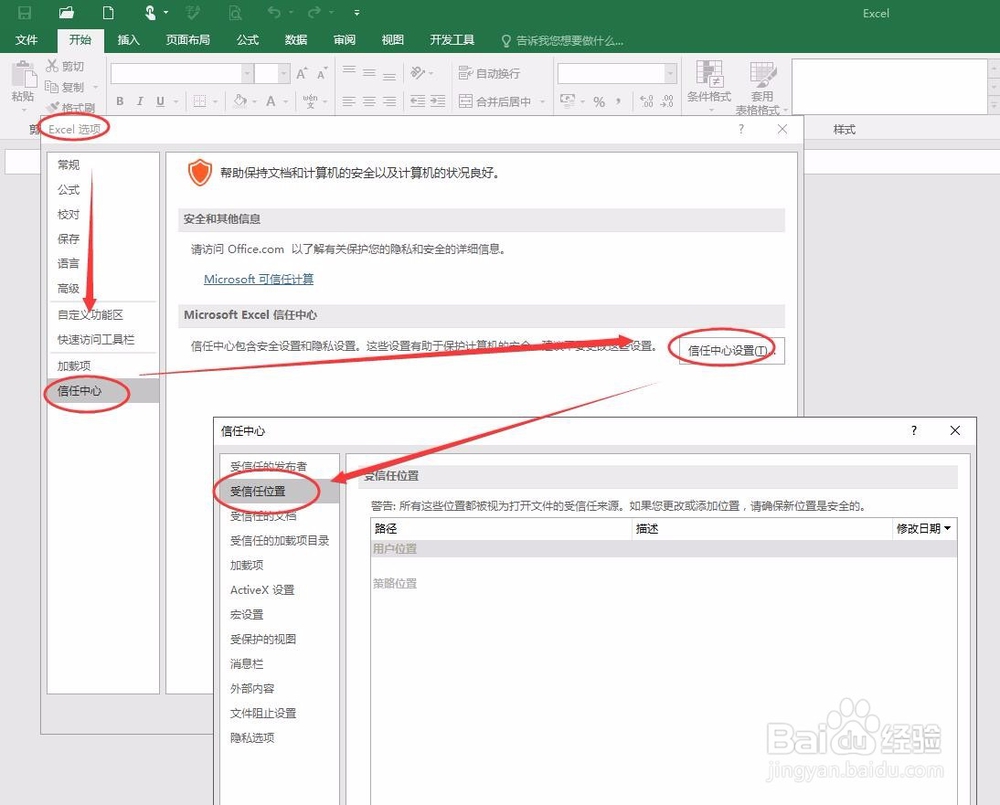Image resolution: width=1000 pixels, height=805 pixels.
Task: Click the 路径 column header
Action: (x=501, y=528)
